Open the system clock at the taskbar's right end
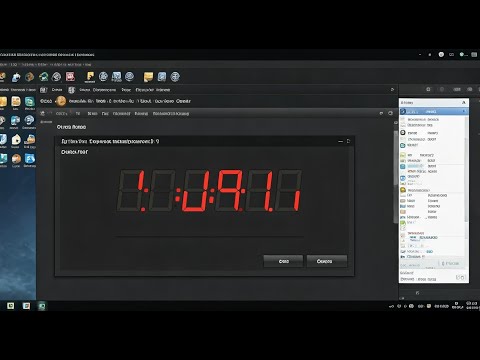Image resolution: width=480 pixels, height=360 pixels. 472,305
